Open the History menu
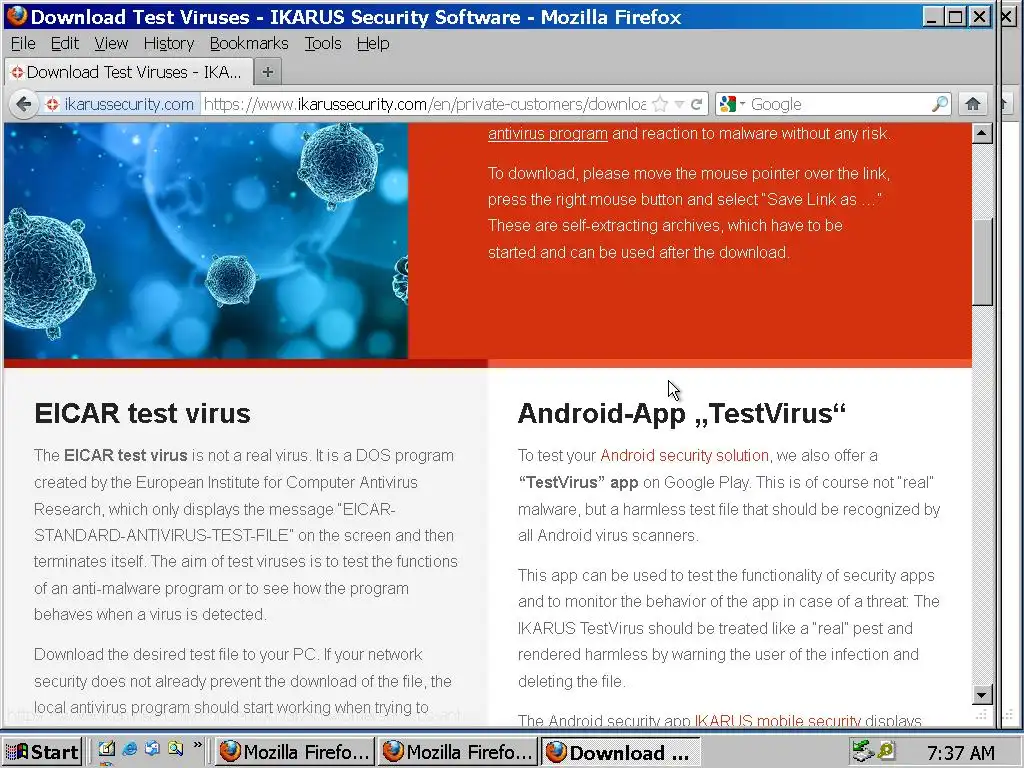Screen dimensions: 1024x768 [x=169, y=43]
